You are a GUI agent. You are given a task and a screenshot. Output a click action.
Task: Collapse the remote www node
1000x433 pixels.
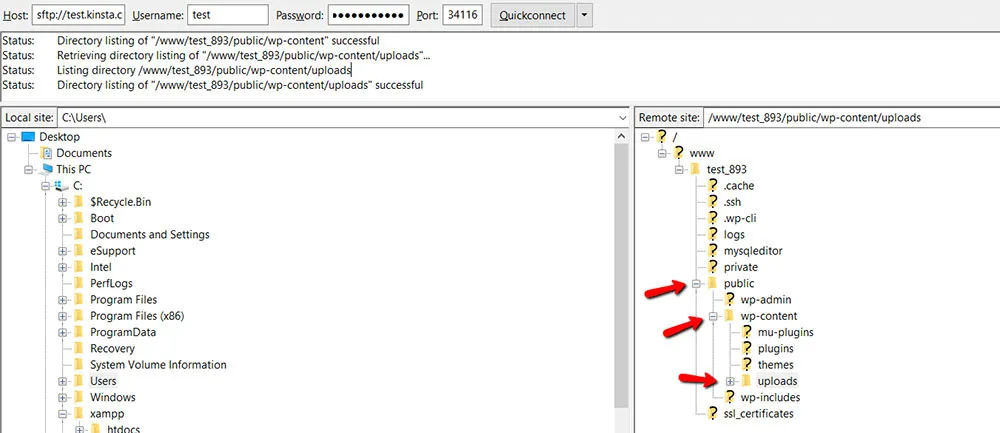(662, 154)
